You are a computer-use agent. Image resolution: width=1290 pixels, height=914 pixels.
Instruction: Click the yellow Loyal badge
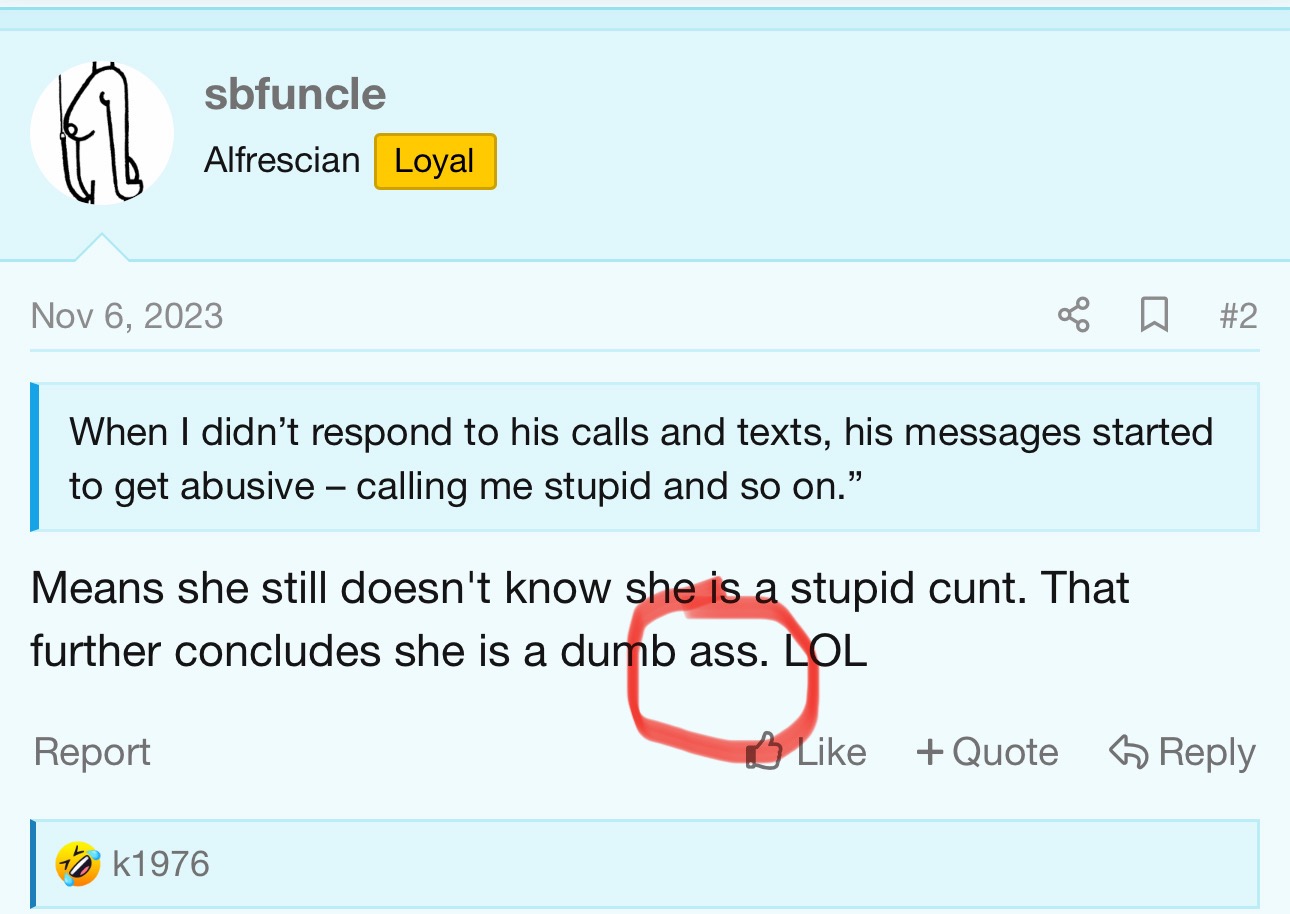[435, 161]
